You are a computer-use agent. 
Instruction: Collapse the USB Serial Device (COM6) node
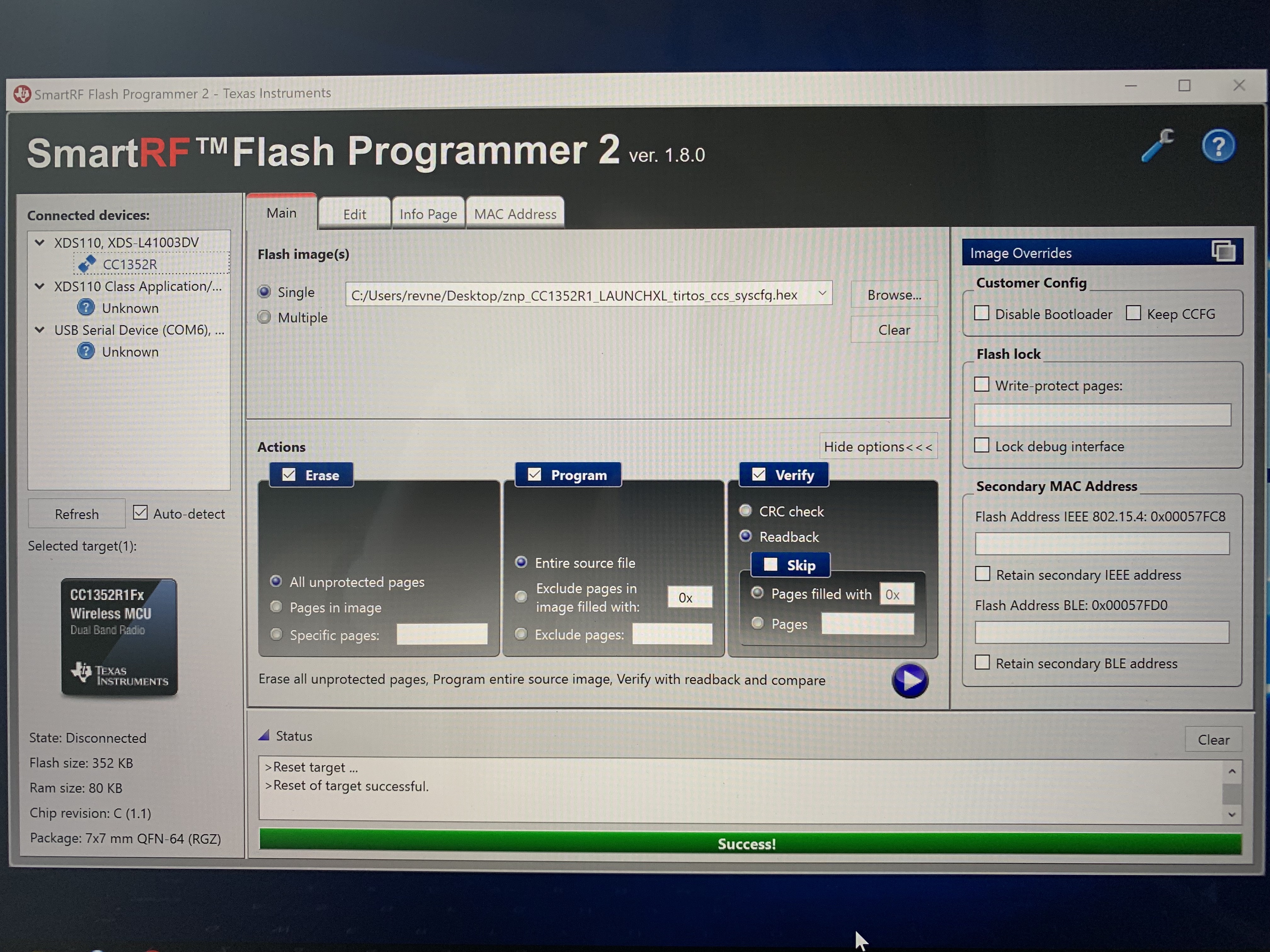coord(40,329)
